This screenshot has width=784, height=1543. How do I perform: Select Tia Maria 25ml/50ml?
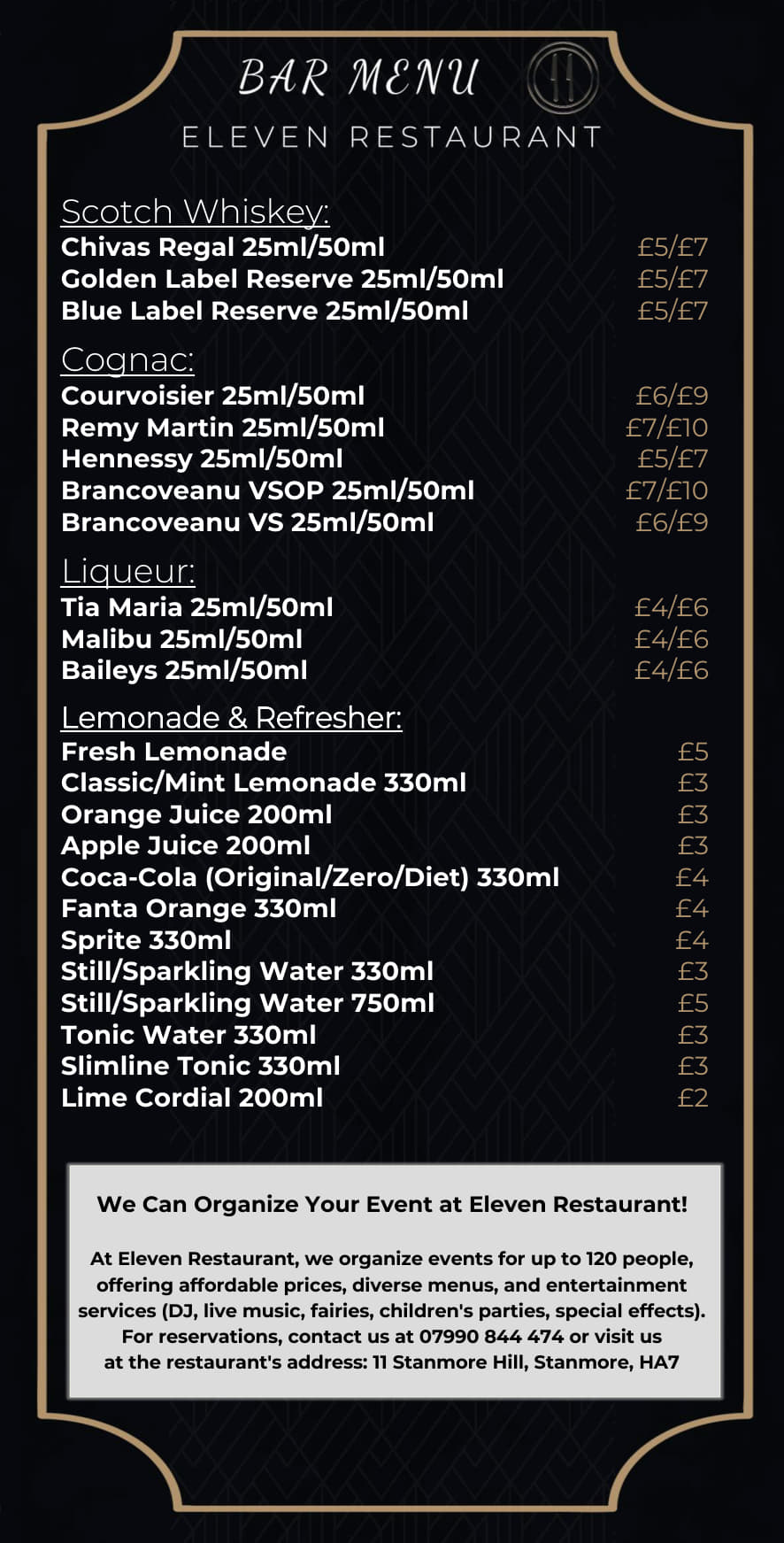pos(197,607)
